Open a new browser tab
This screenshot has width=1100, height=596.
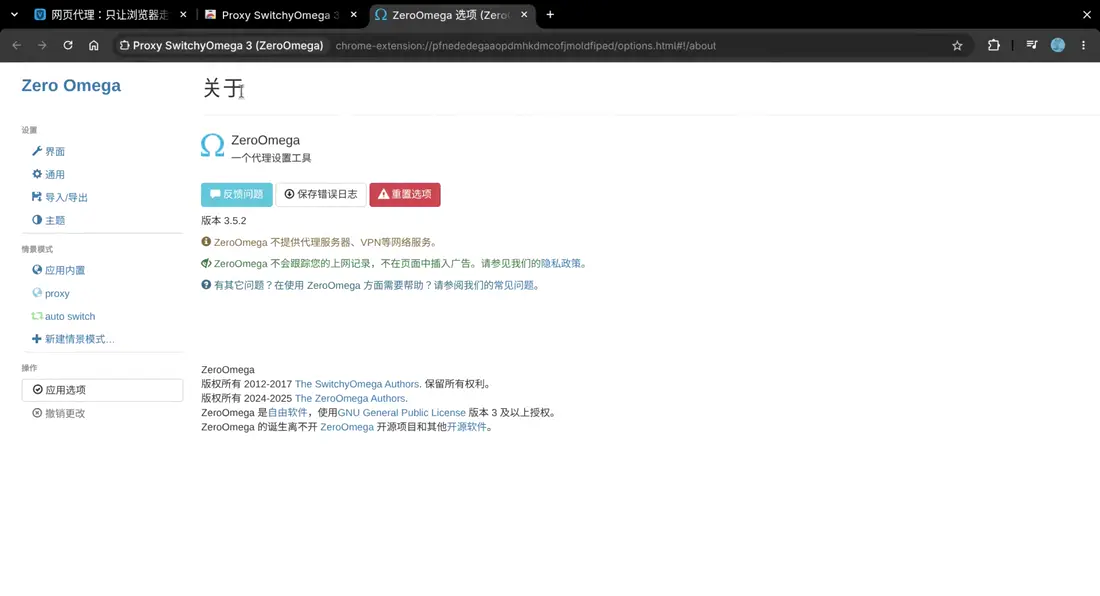(x=550, y=15)
